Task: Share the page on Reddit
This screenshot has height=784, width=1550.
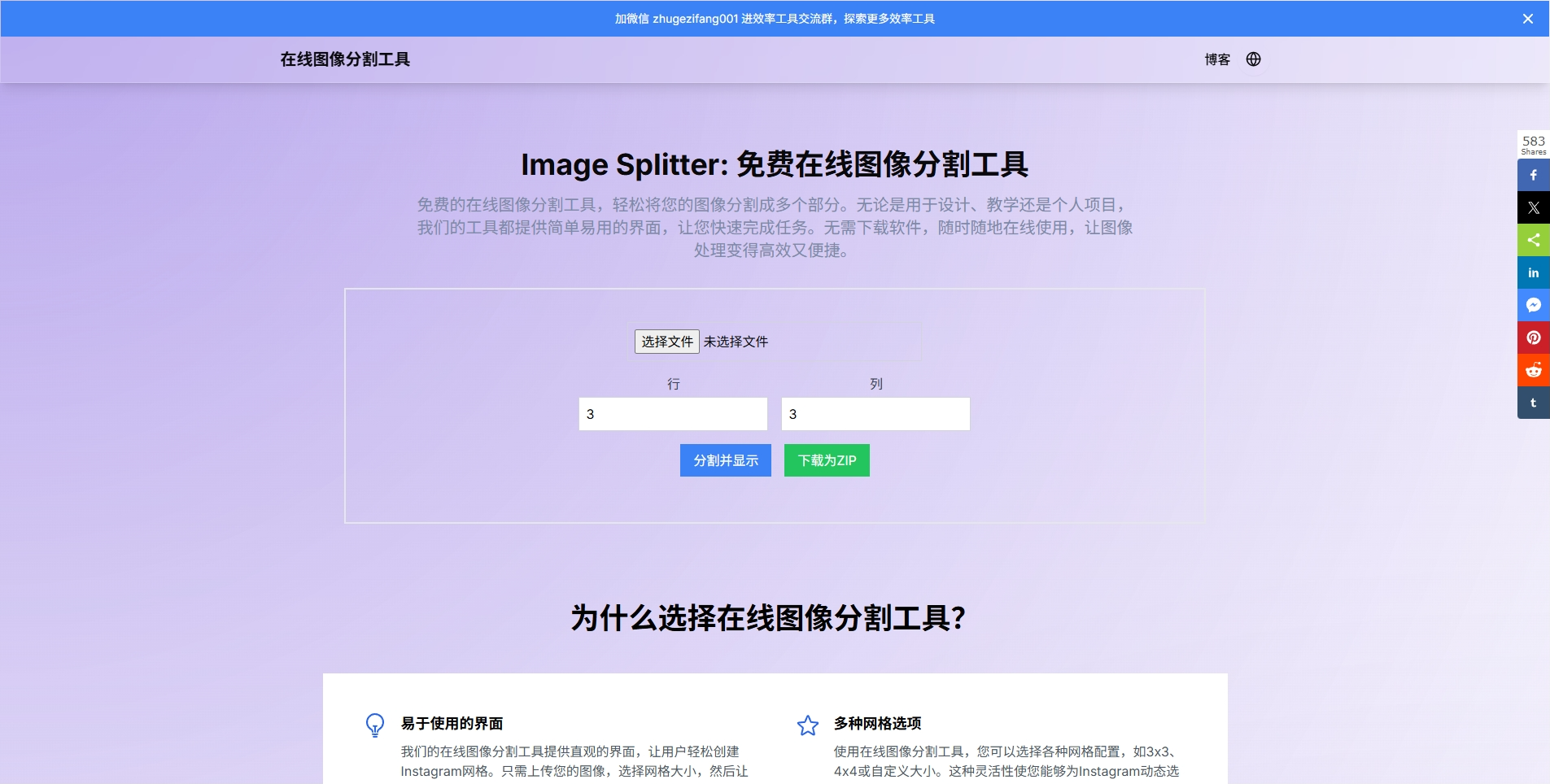Action: click(x=1533, y=369)
